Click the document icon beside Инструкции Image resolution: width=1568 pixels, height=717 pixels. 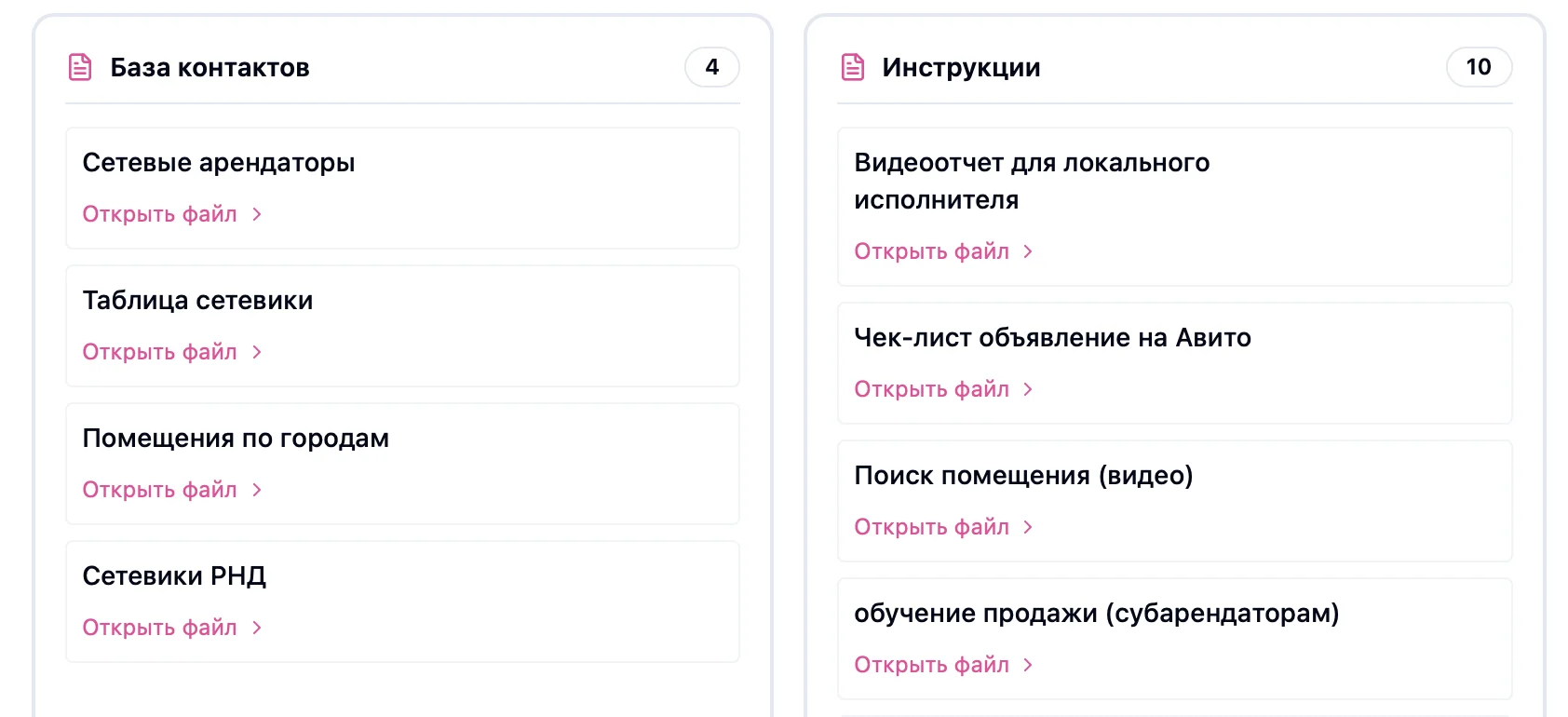(853, 66)
